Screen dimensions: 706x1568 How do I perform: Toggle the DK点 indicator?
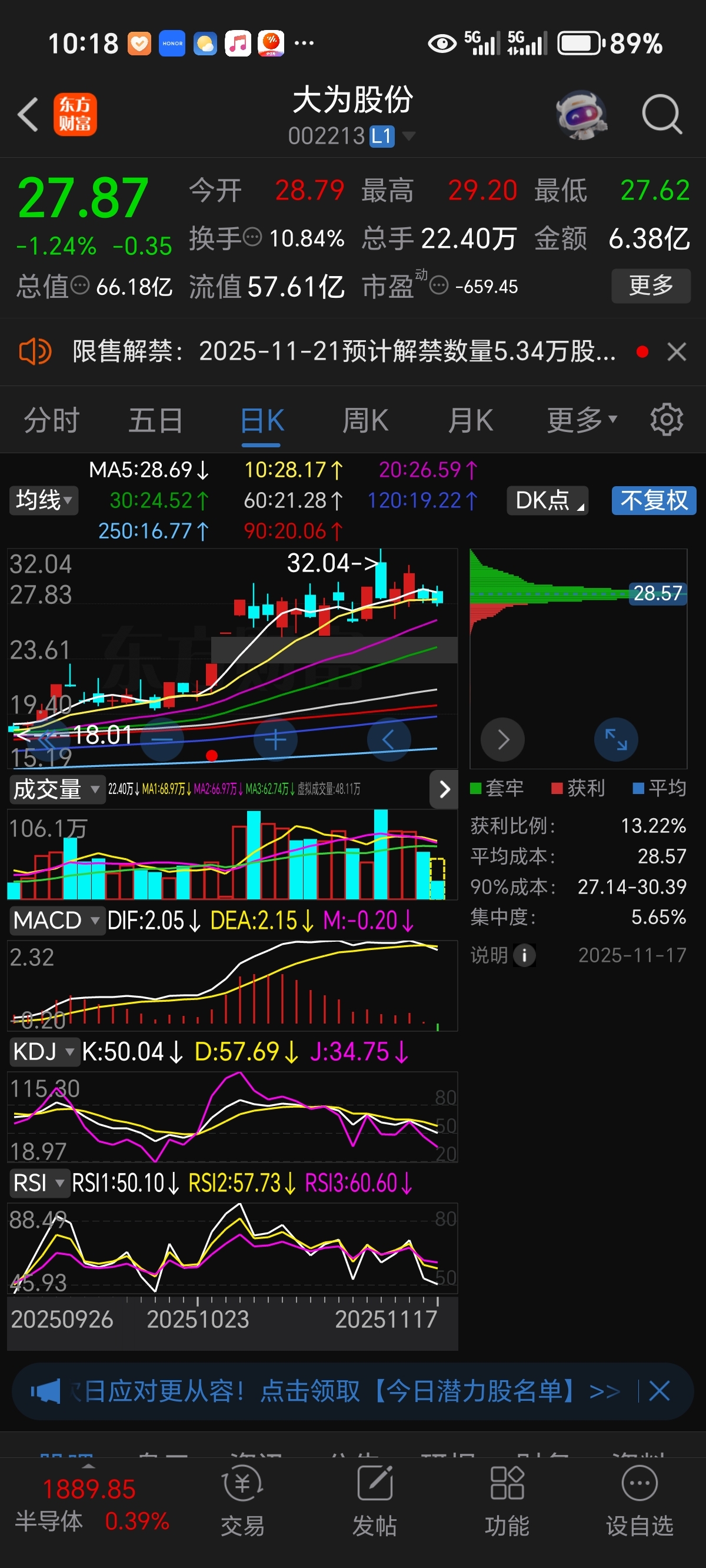(x=547, y=500)
